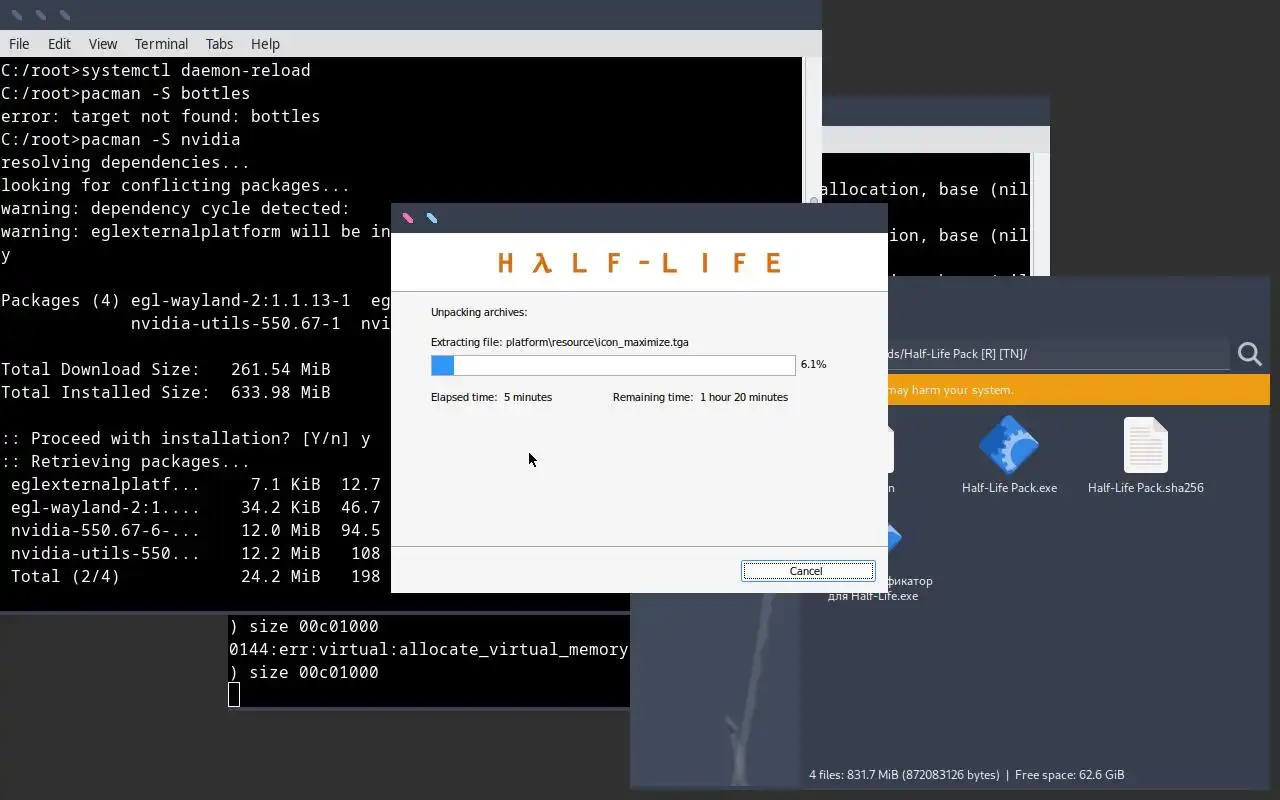The image size is (1280, 800).
Task: Click the file manager search magnifier icon
Action: 1250,354
